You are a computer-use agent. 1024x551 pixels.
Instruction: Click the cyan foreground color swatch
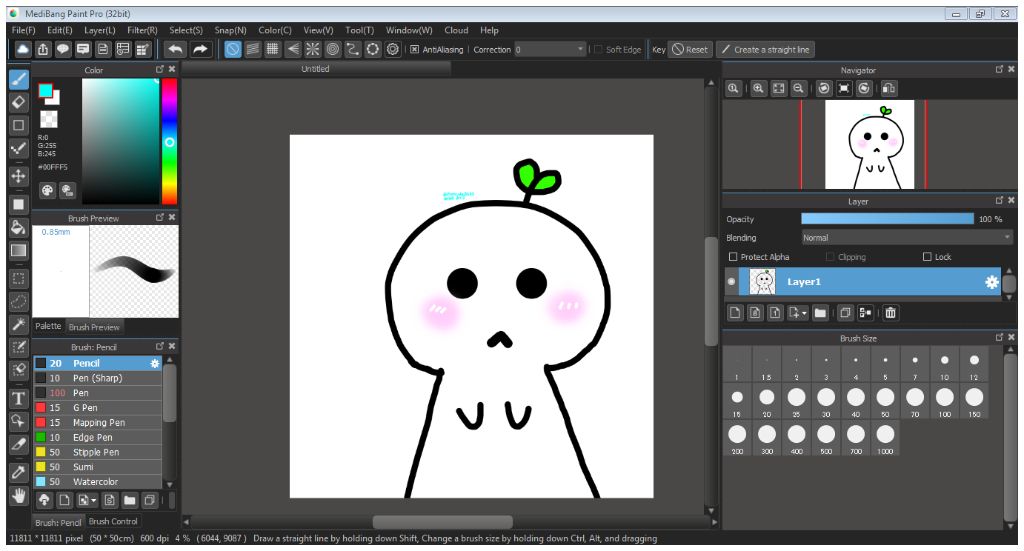(x=45, y=91)
